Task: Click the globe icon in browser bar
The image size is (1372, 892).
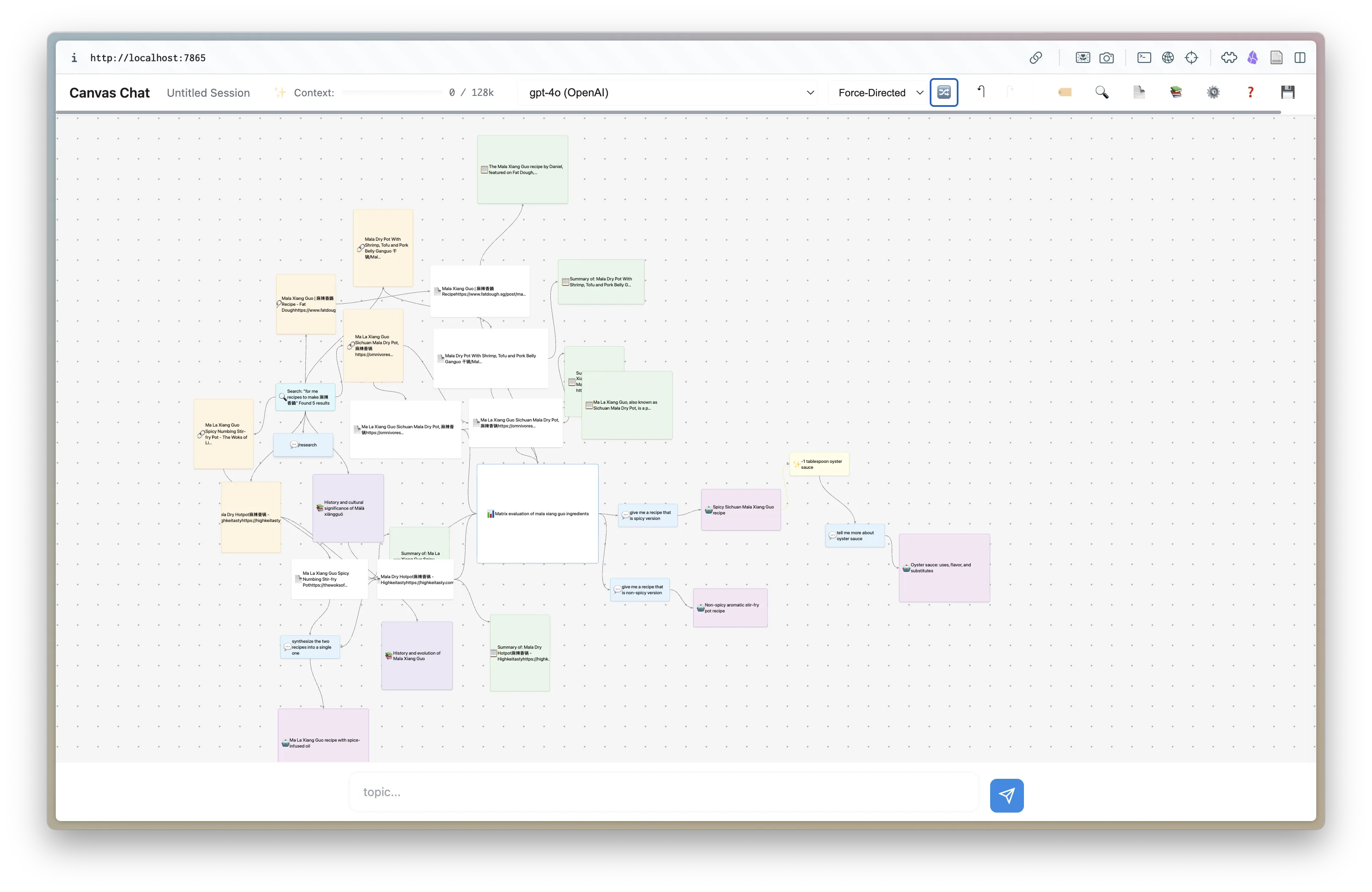Action: point(1168,57)
